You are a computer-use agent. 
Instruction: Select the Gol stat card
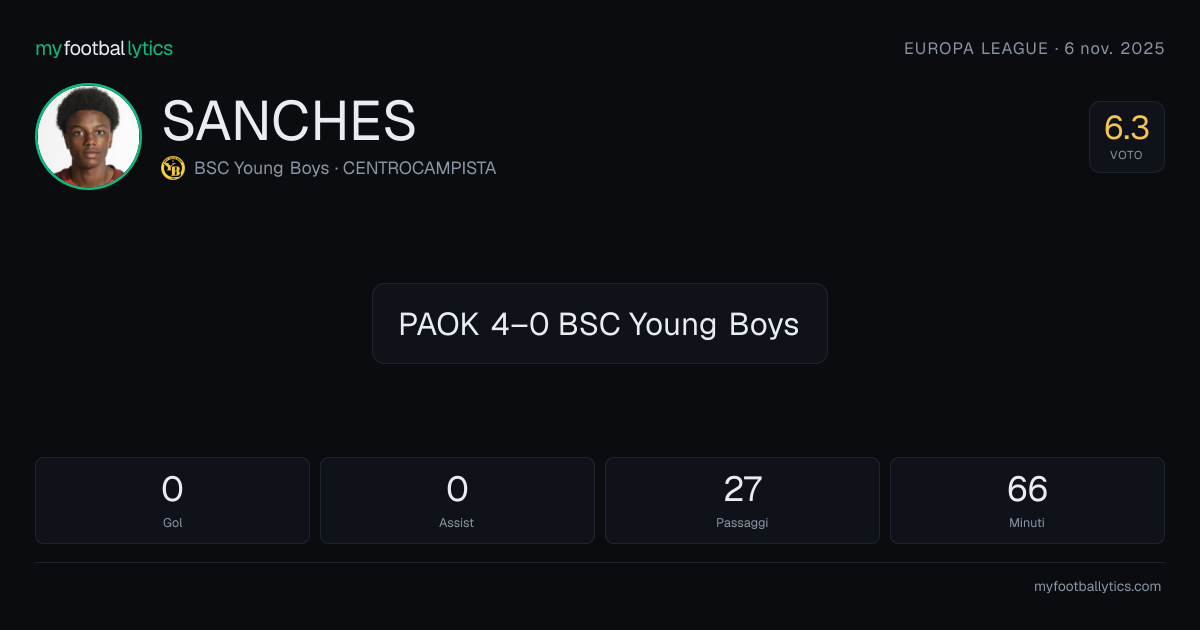point(172,500)
